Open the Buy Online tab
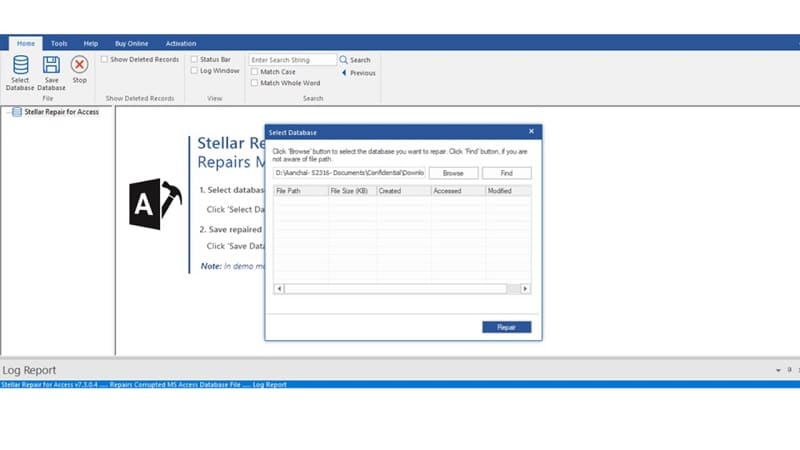800x450 pixels. click(x=132, y=43)
